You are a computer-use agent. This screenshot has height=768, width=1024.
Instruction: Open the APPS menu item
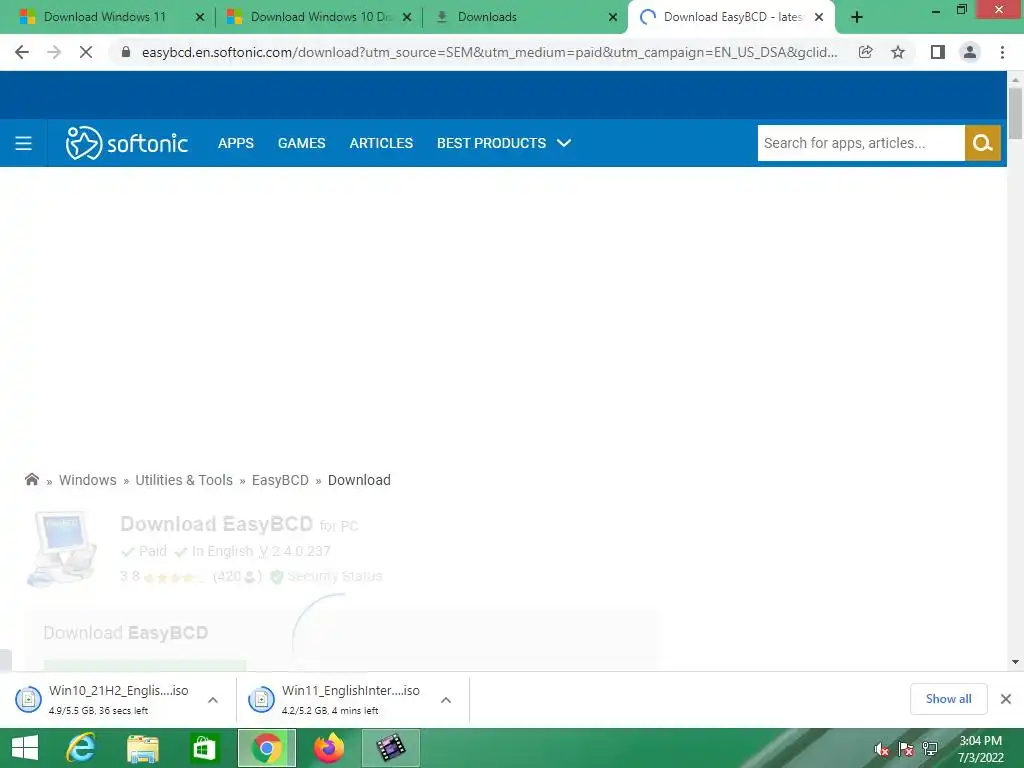click(236, 143)
